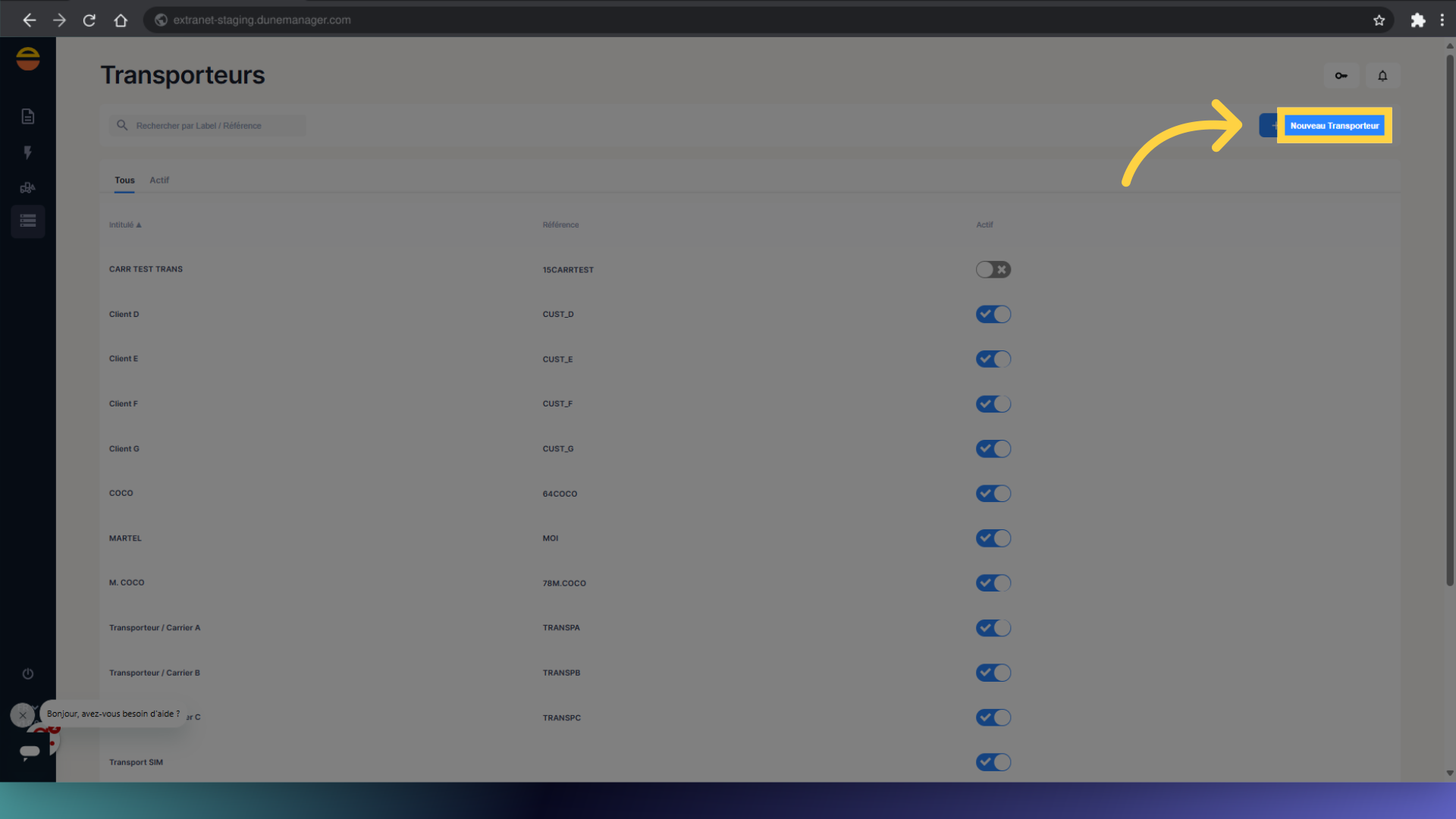
Task: Click the power logout icon
Action: pos(28,673)
